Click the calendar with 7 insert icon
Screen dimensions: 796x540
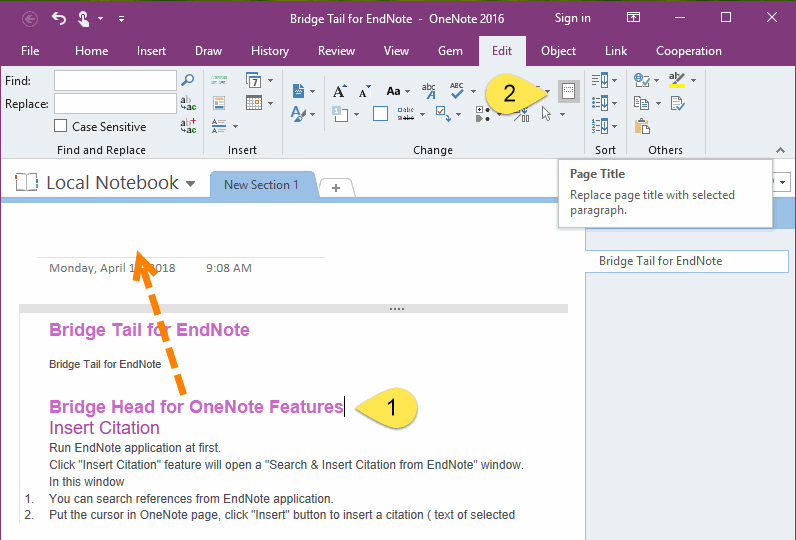(253, 80)
